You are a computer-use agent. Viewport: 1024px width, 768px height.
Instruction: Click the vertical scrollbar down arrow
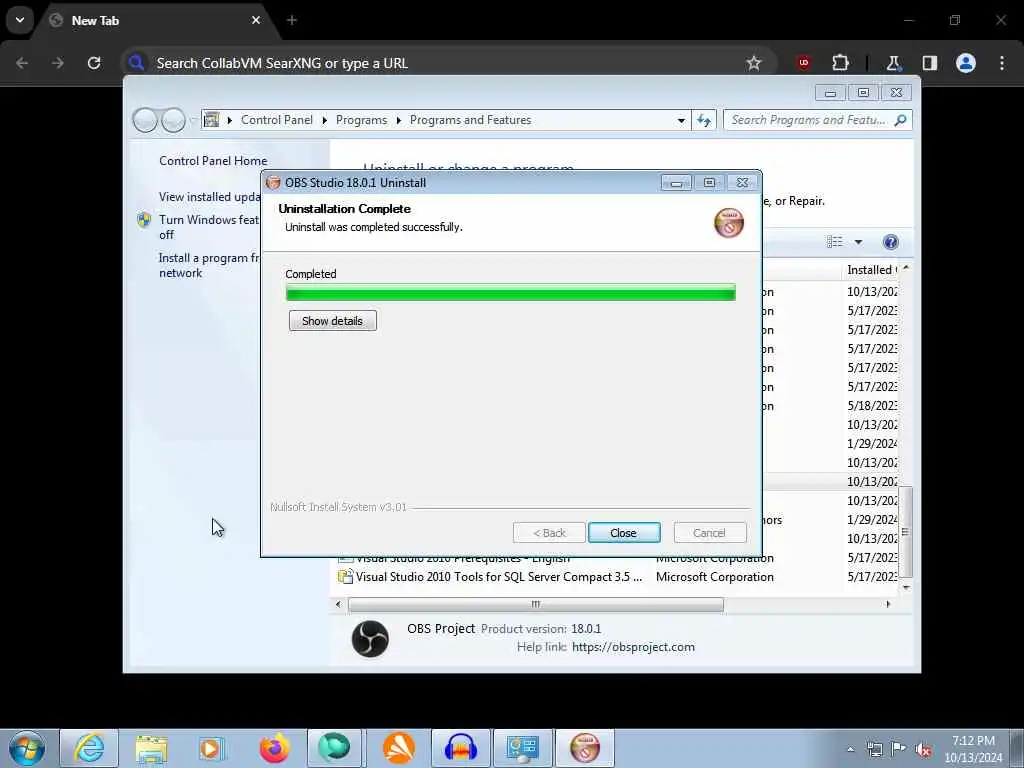tap(906, 586)
